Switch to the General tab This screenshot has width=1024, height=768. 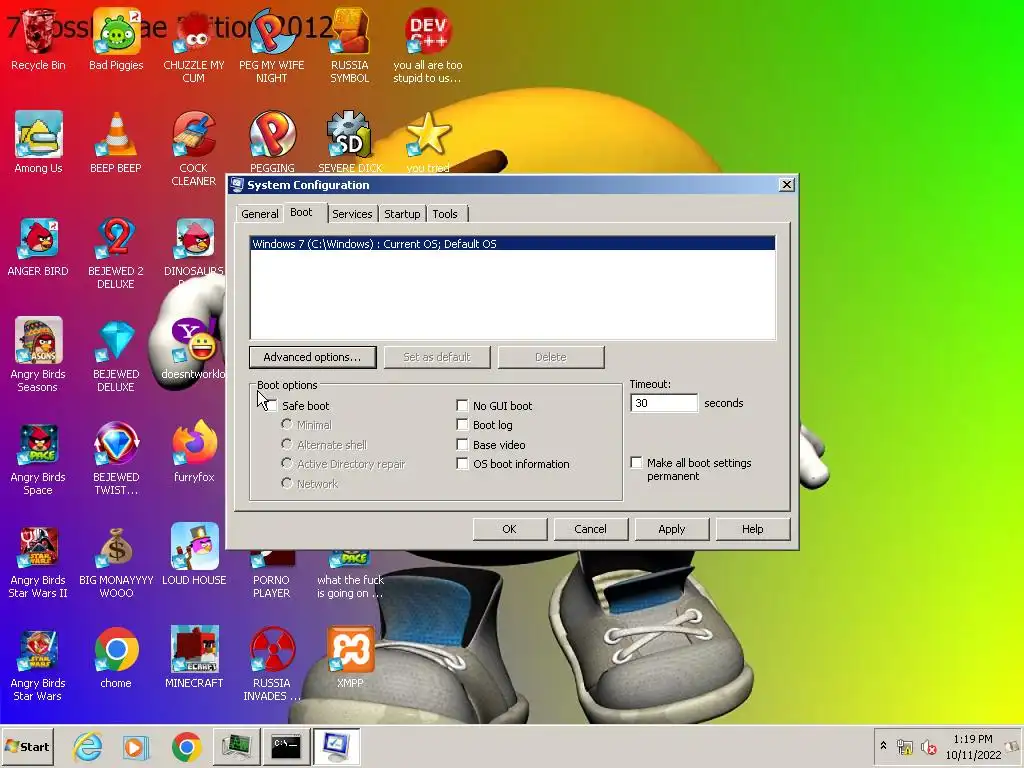[x=259, y=214]
